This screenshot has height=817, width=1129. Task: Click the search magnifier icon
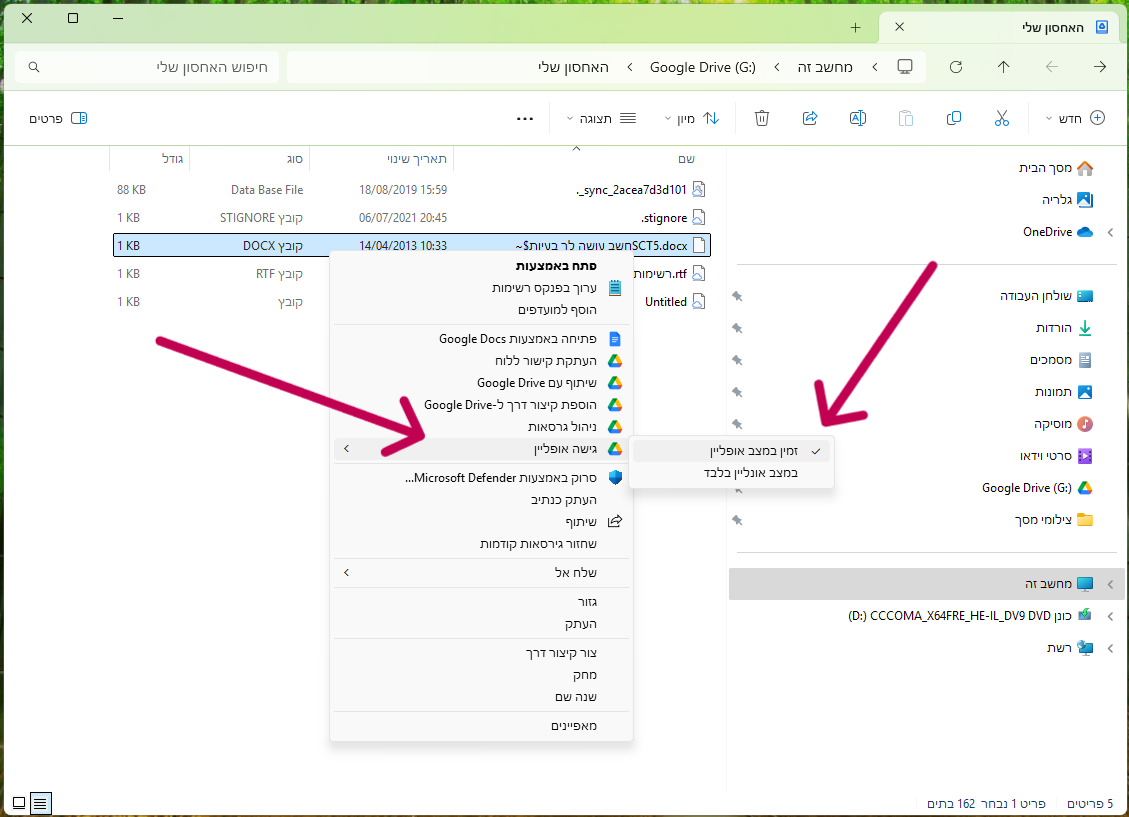[34, 67]
